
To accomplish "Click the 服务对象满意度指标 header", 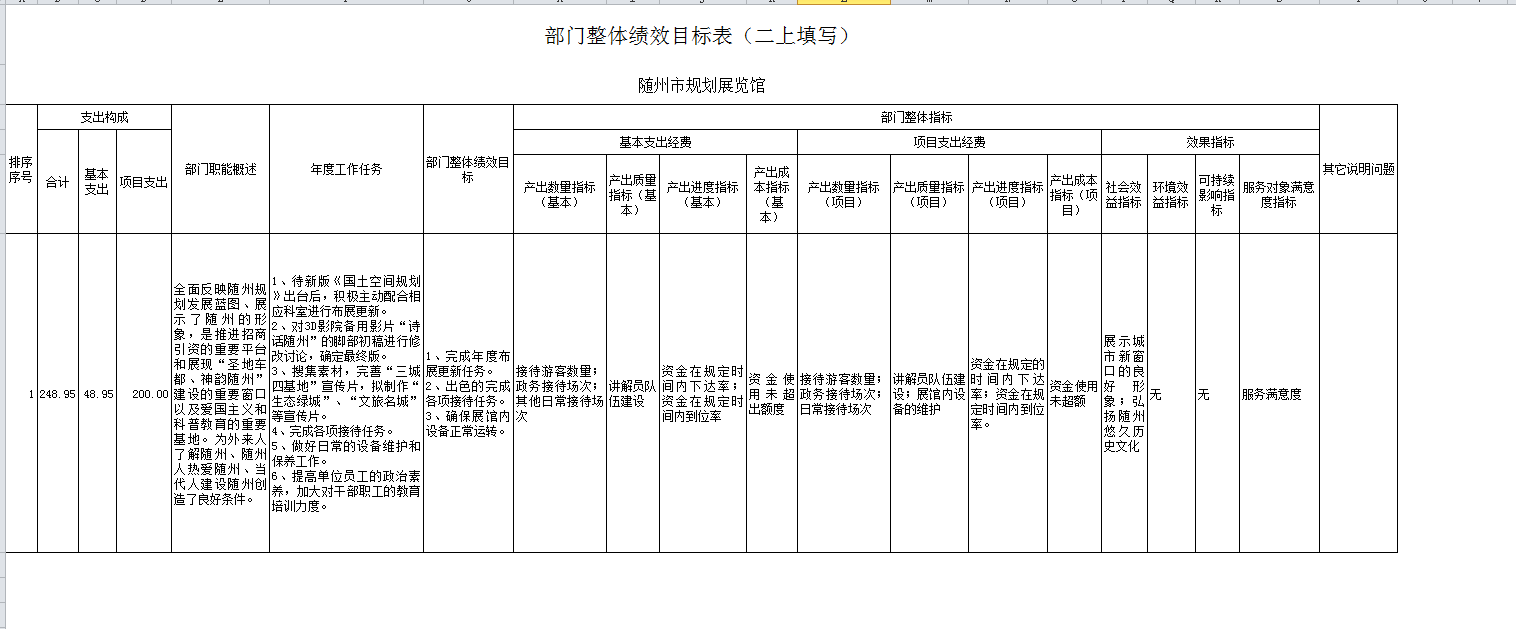I will click(1279, 194).
